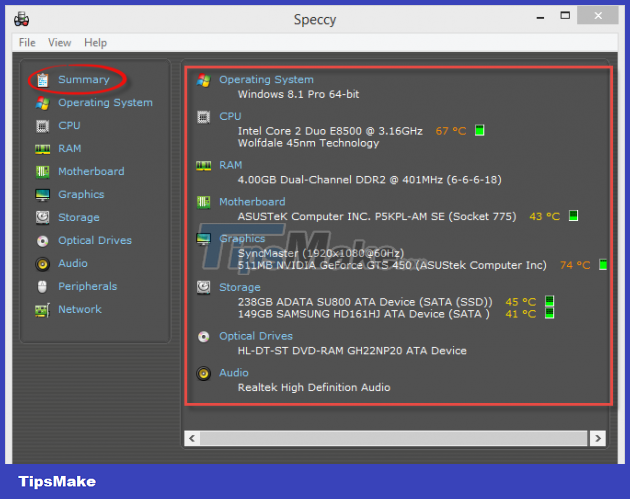Click the Peripherals mouse icon in sidebar
Viewport: 630px width, 499px height.
(x=42, y=287)
